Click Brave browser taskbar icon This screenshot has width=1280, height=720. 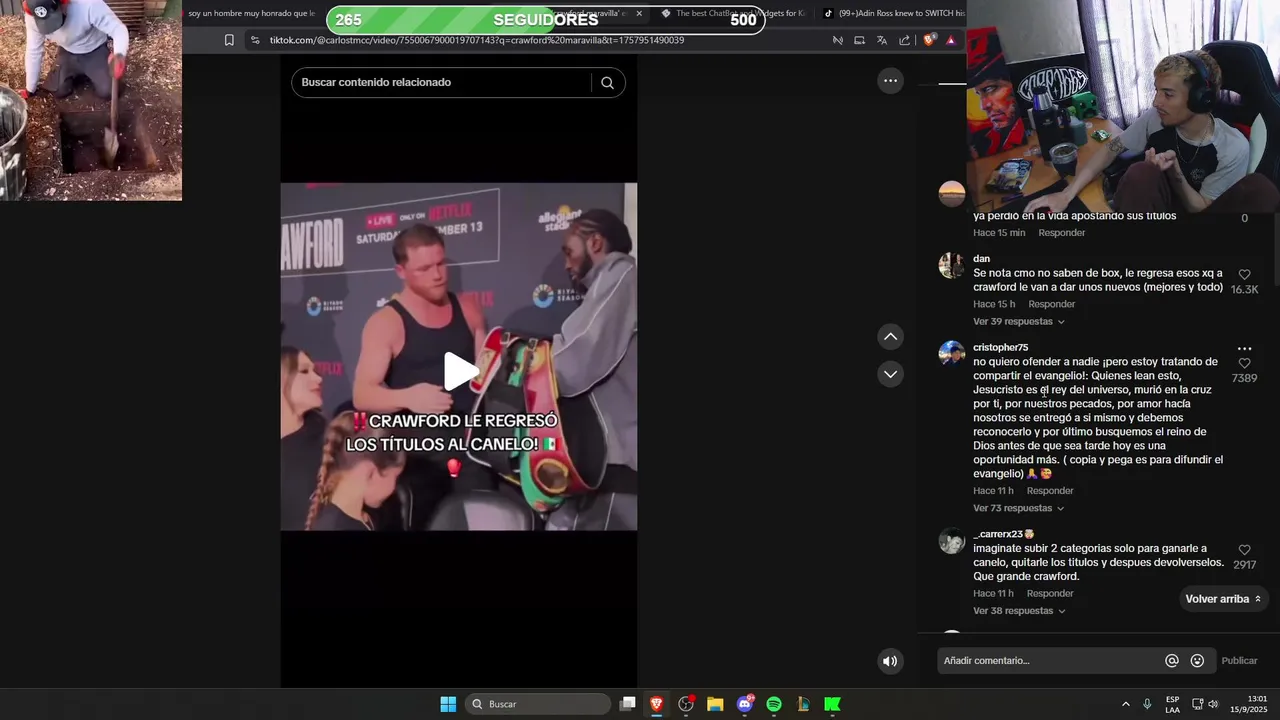click(656, 704)
